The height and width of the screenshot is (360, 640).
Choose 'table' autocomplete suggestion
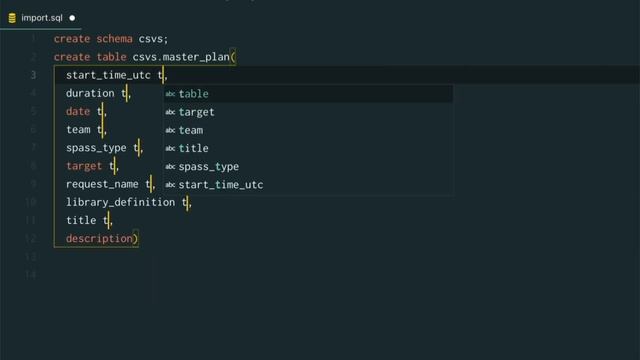point(308,94)
